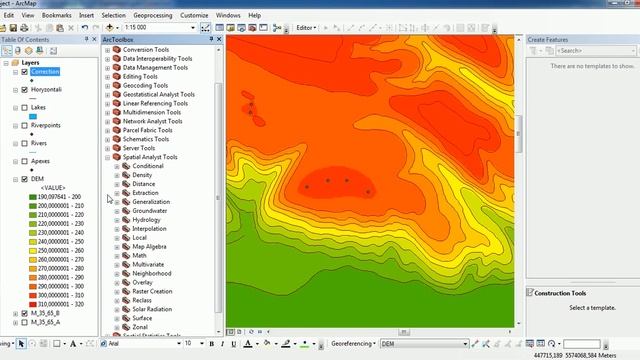This screenshot has height=360, width=640.
Task: Toggle bold text formatting
Action: [211, 344]
